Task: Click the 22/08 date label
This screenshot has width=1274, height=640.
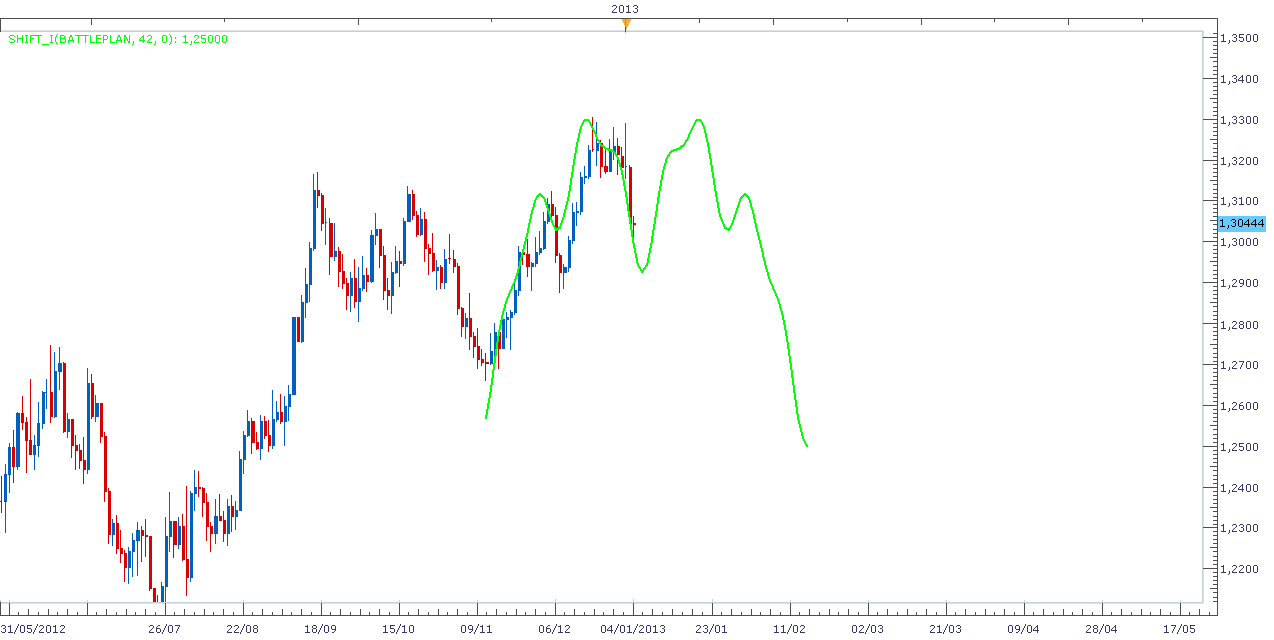Action: 243,629
